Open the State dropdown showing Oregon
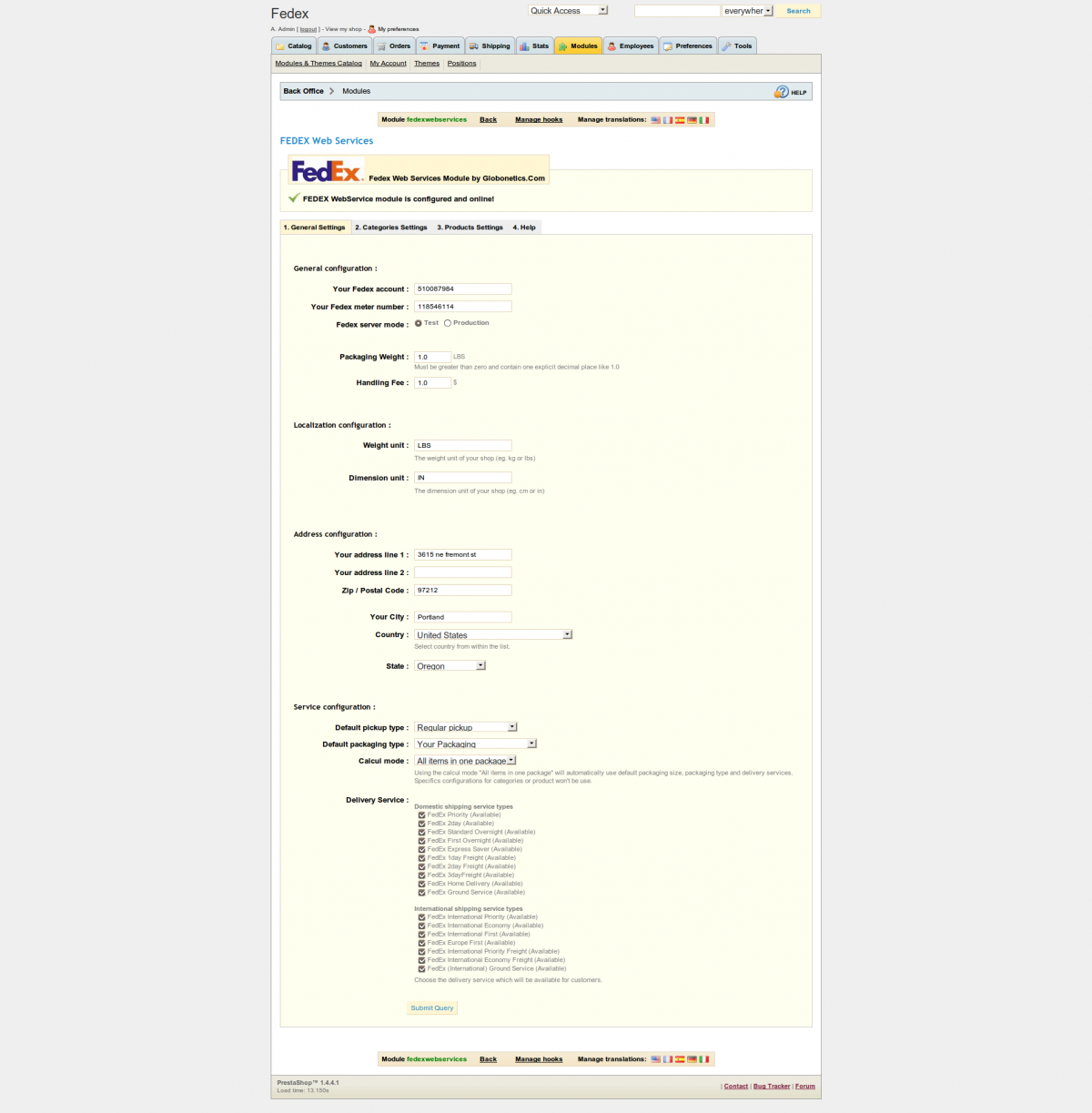This screenshot has height=1113, width=1092. [450, 666]
